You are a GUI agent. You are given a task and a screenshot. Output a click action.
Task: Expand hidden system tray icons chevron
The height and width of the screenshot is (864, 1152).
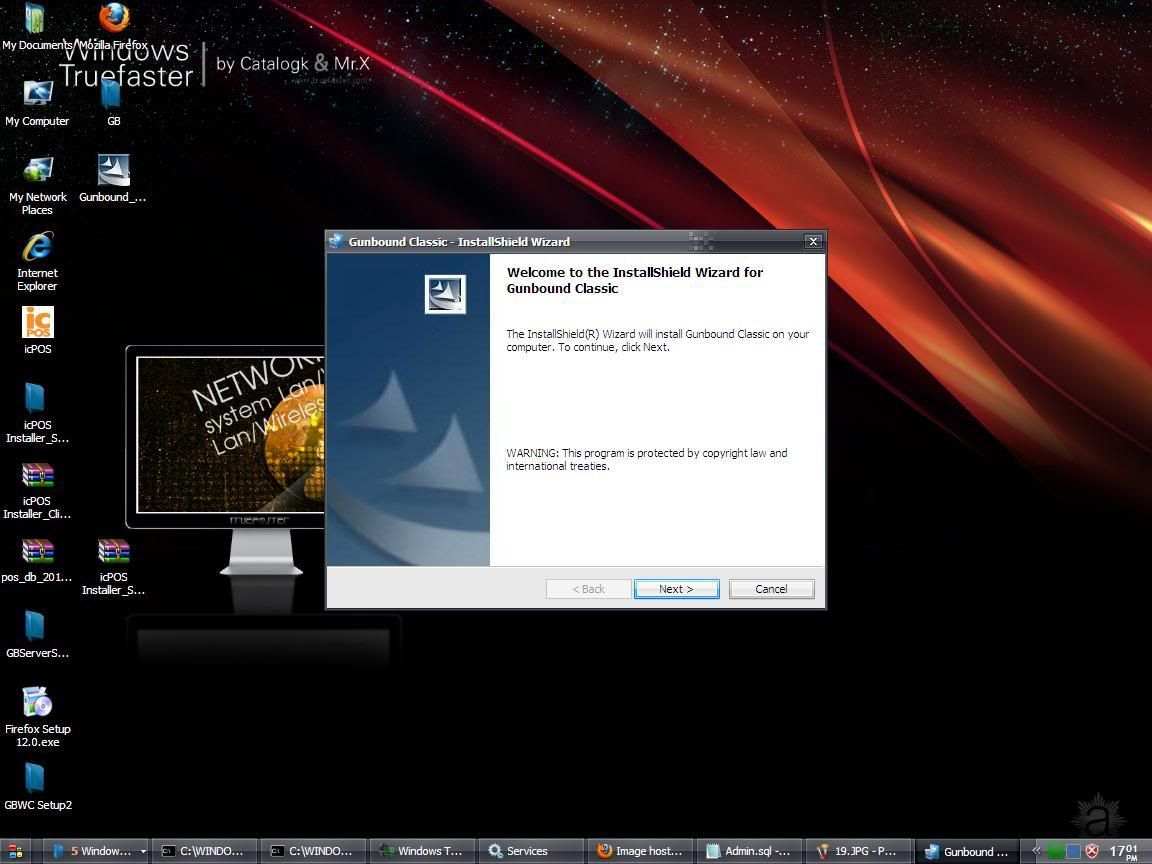(1037, 851)
